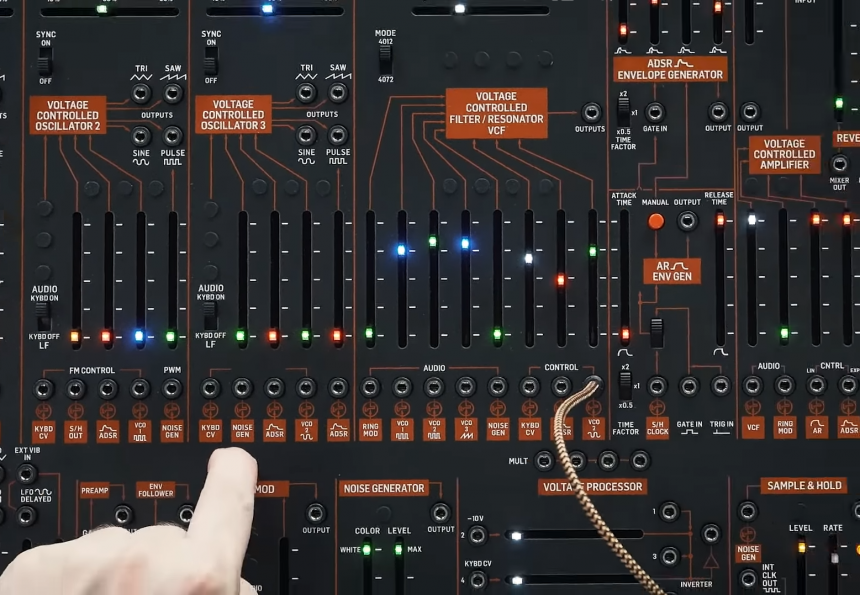
Task: Click VCO 2 PWM NOISE GEN jack
Action: pyautogui.click(x=172, y=389)
